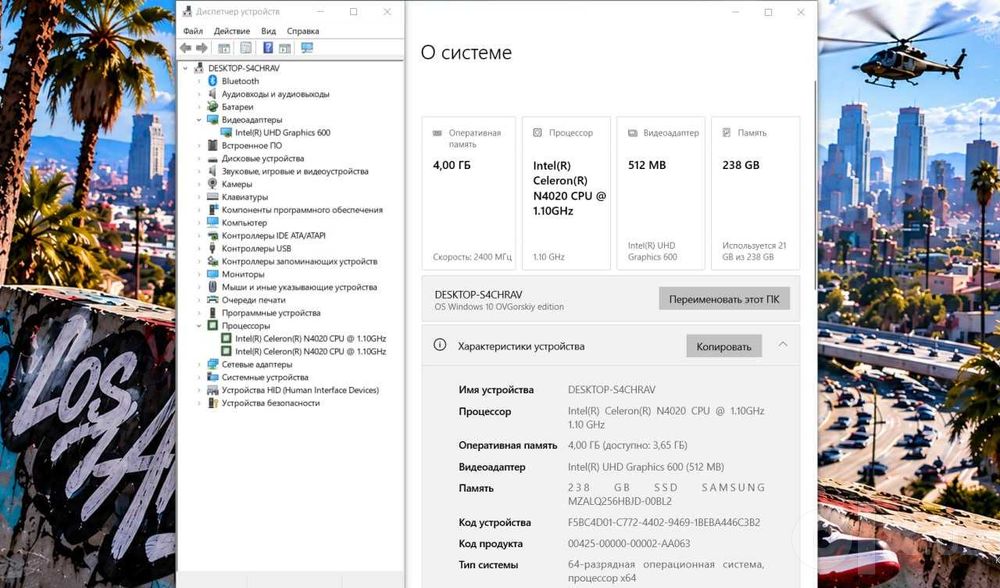The height and width of the screenshot is (588, 1000).
Task: Click the Память storage card icon
Action: pos(726,133)
